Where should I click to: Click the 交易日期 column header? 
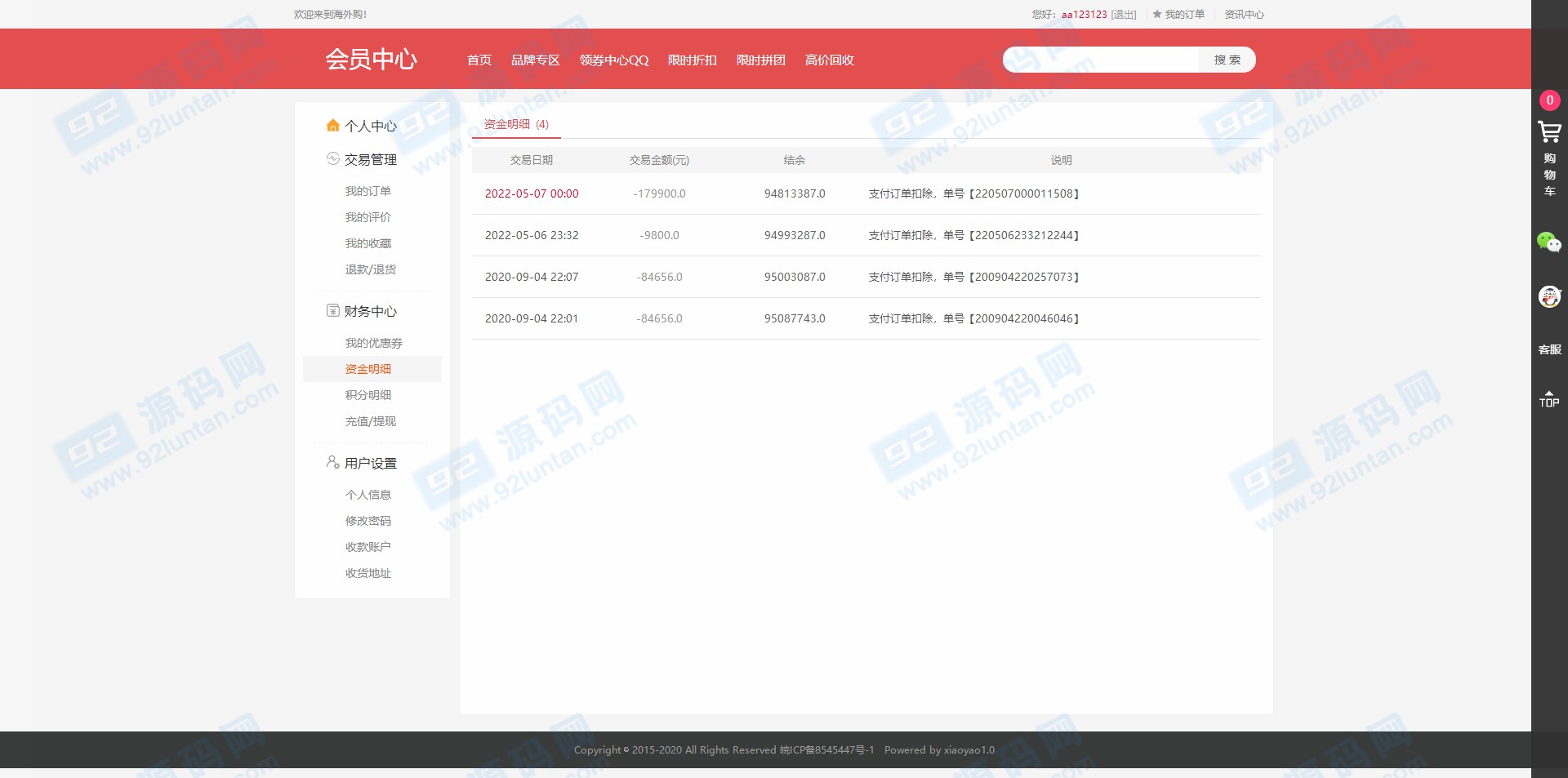[532, 160]
